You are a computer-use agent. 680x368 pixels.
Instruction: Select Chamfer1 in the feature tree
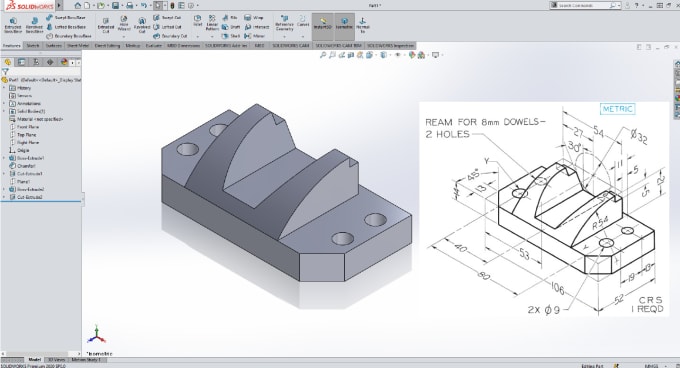coord(23,166)
